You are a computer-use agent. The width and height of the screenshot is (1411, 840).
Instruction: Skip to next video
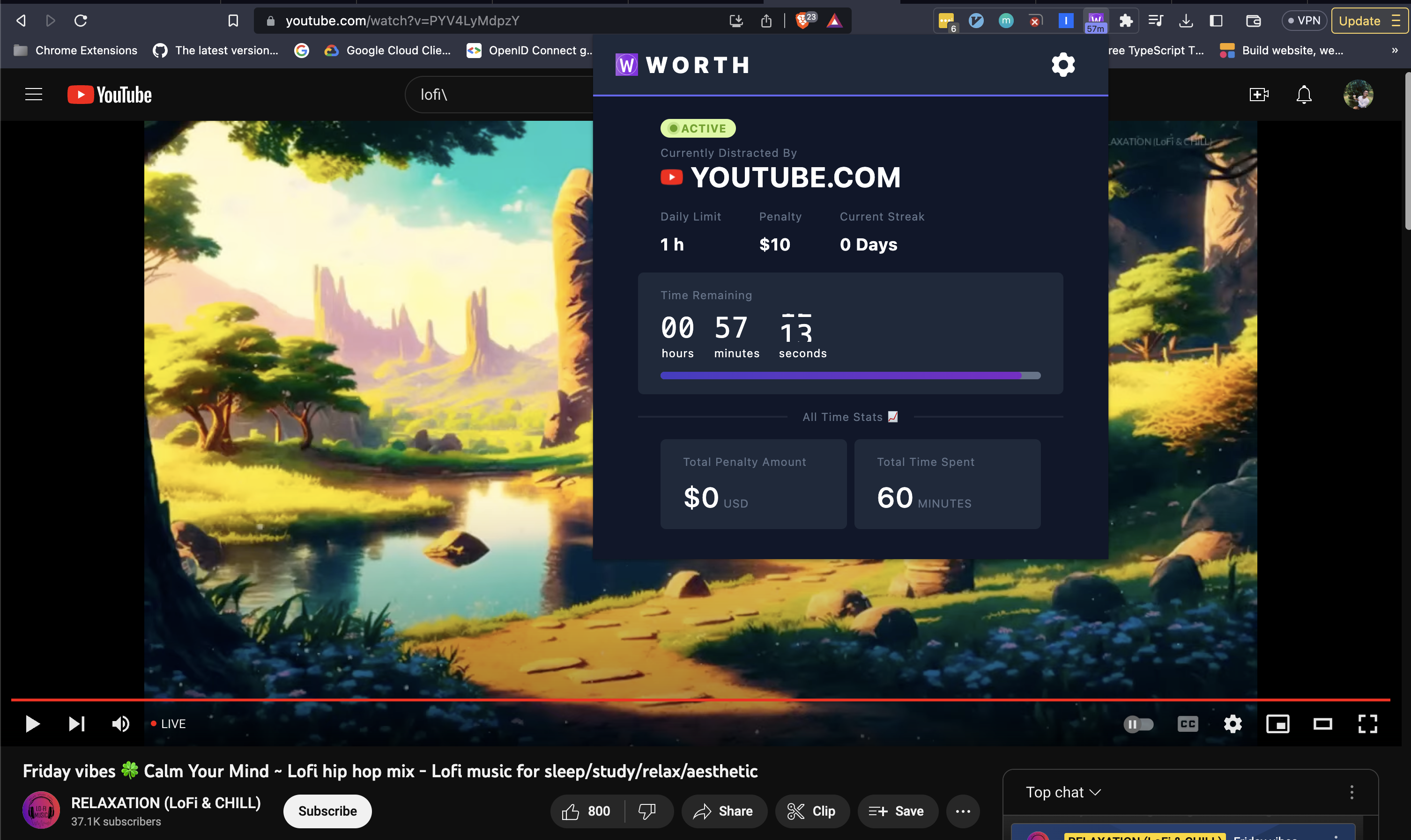pyautogui.click(x=76, y=723)
